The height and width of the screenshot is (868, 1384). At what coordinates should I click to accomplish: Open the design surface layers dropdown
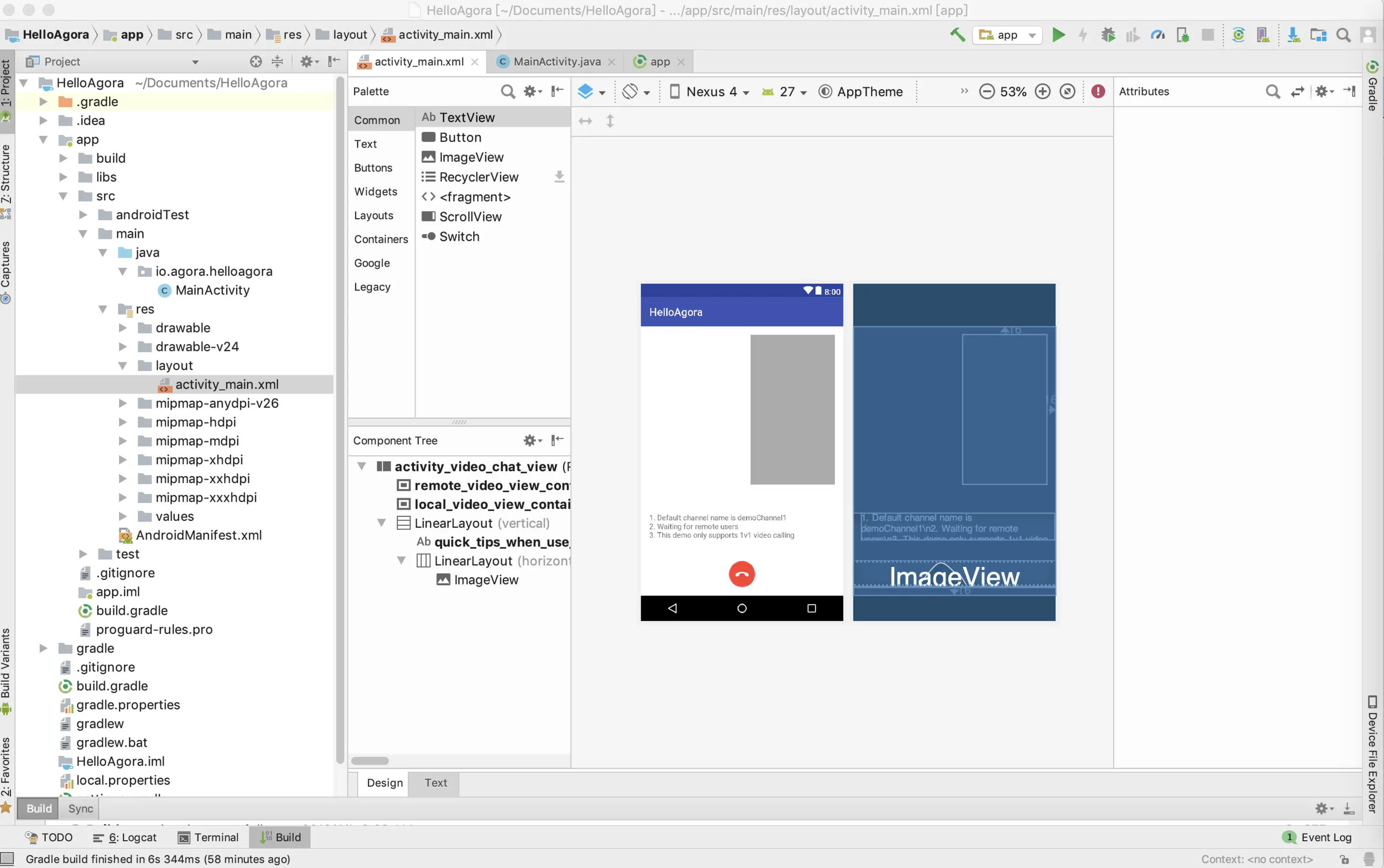[x=591, y=91]
